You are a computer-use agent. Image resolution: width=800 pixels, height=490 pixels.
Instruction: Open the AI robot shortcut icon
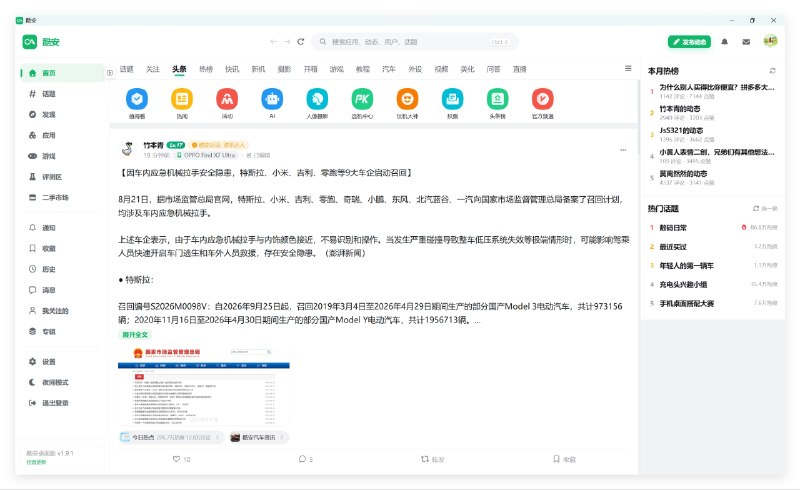[272, 99]
